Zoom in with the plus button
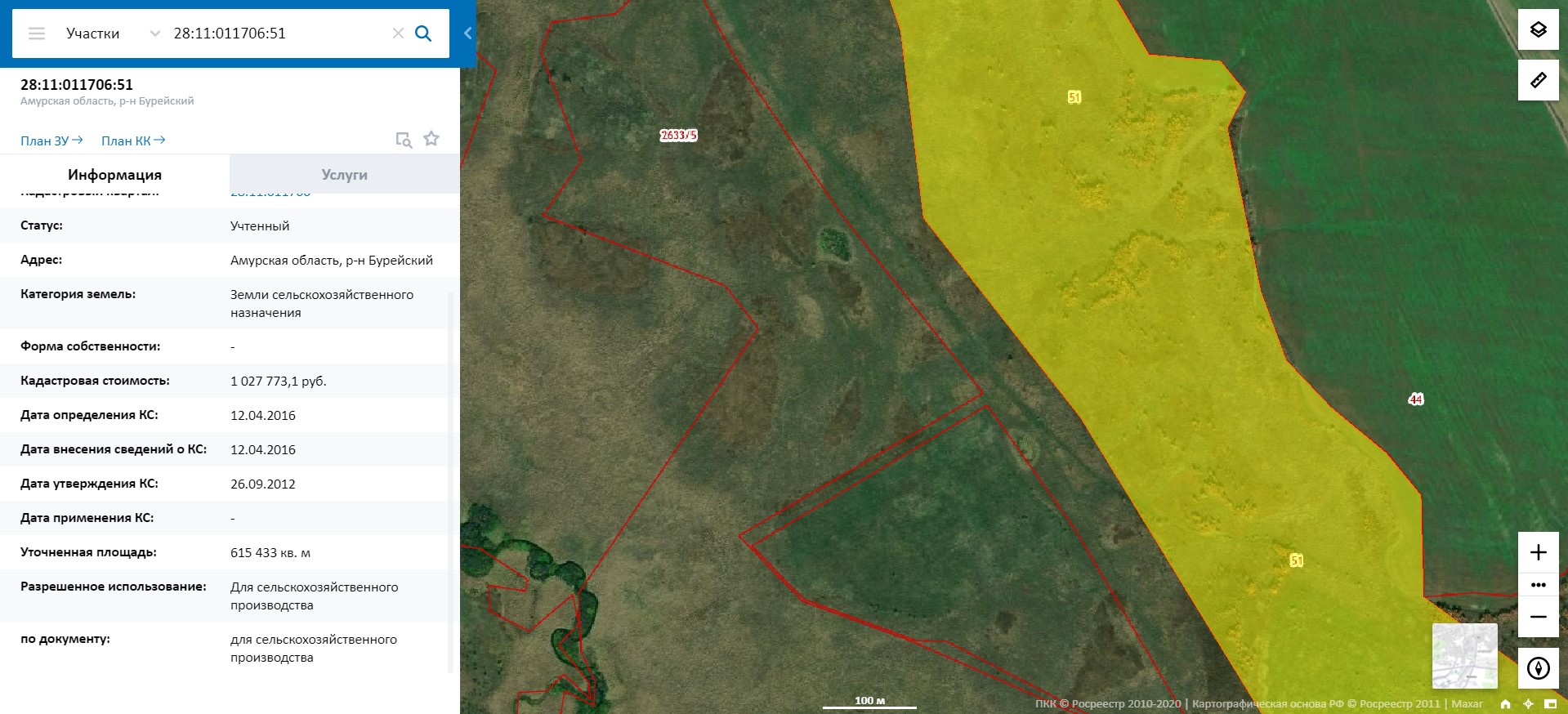The image size is (1568, 714). click(x=1539, y=552)
